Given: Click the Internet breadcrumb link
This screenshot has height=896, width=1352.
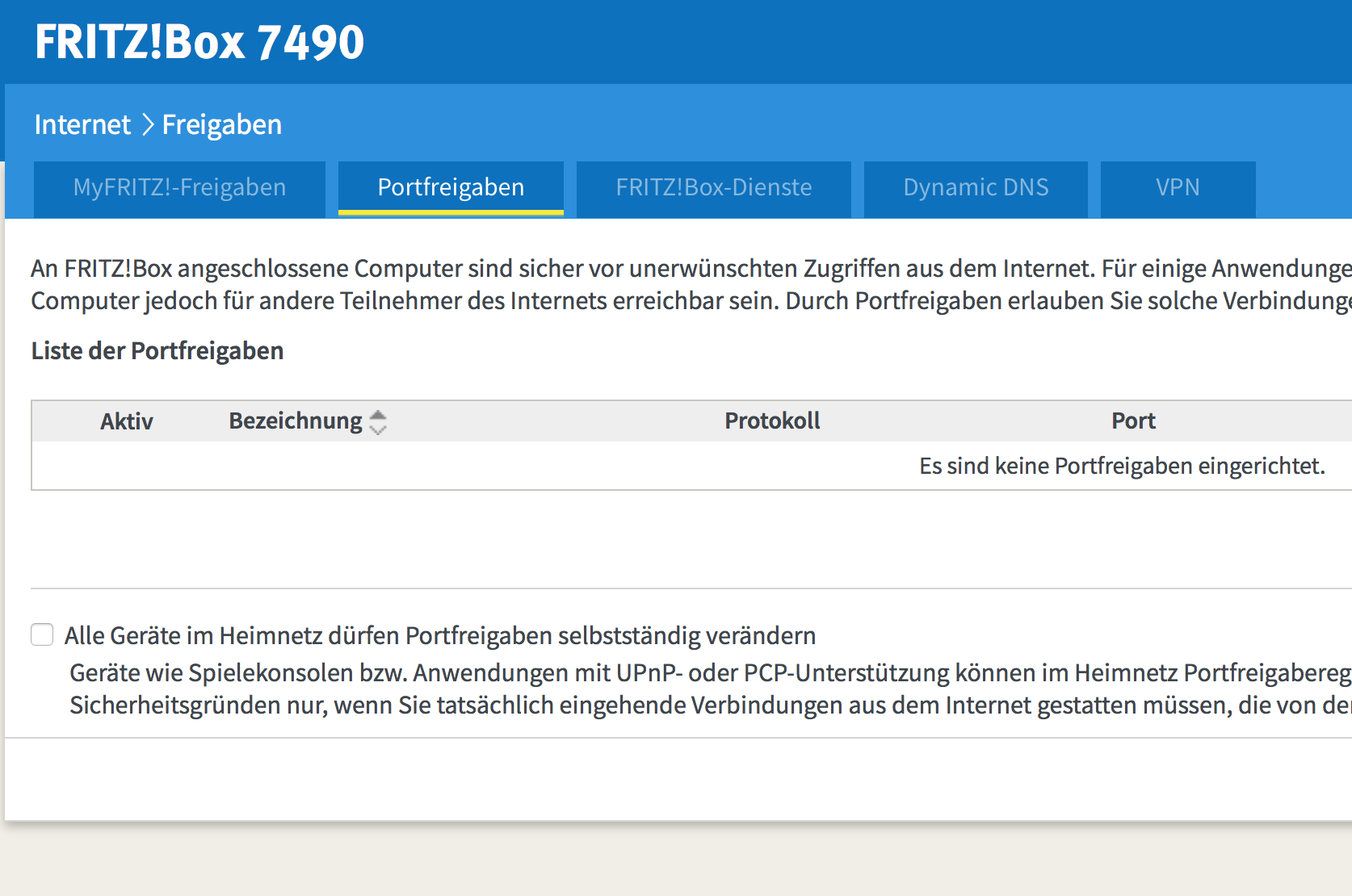Looking at the screenshot, I should [x=82, y=124].
